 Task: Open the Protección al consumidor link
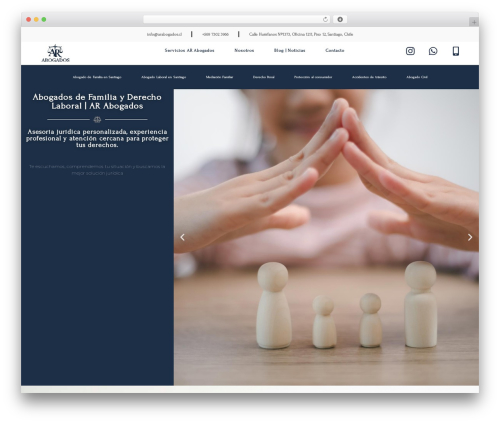click(x=313, y=77)
